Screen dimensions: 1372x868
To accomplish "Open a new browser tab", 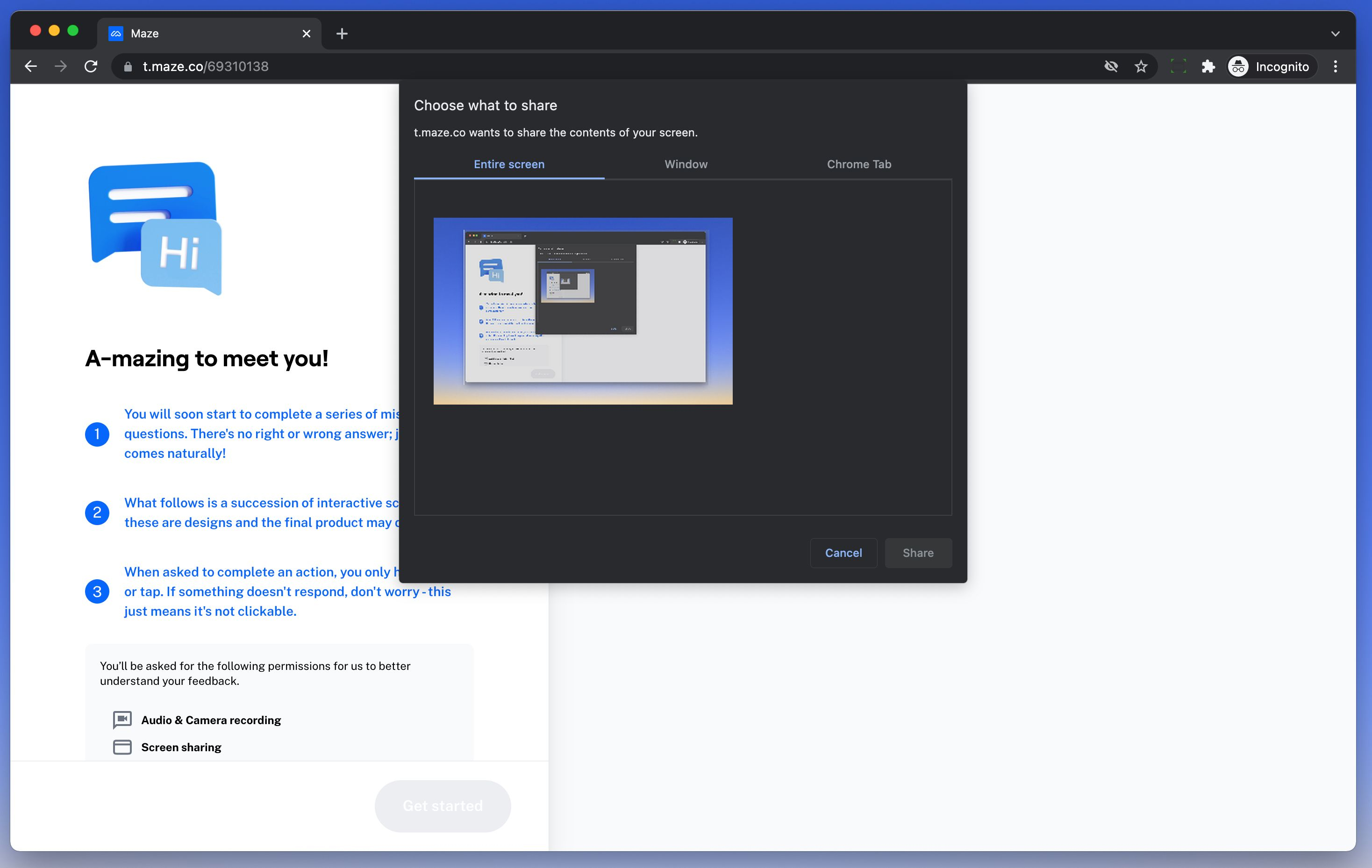I will [x=342, y=33].
